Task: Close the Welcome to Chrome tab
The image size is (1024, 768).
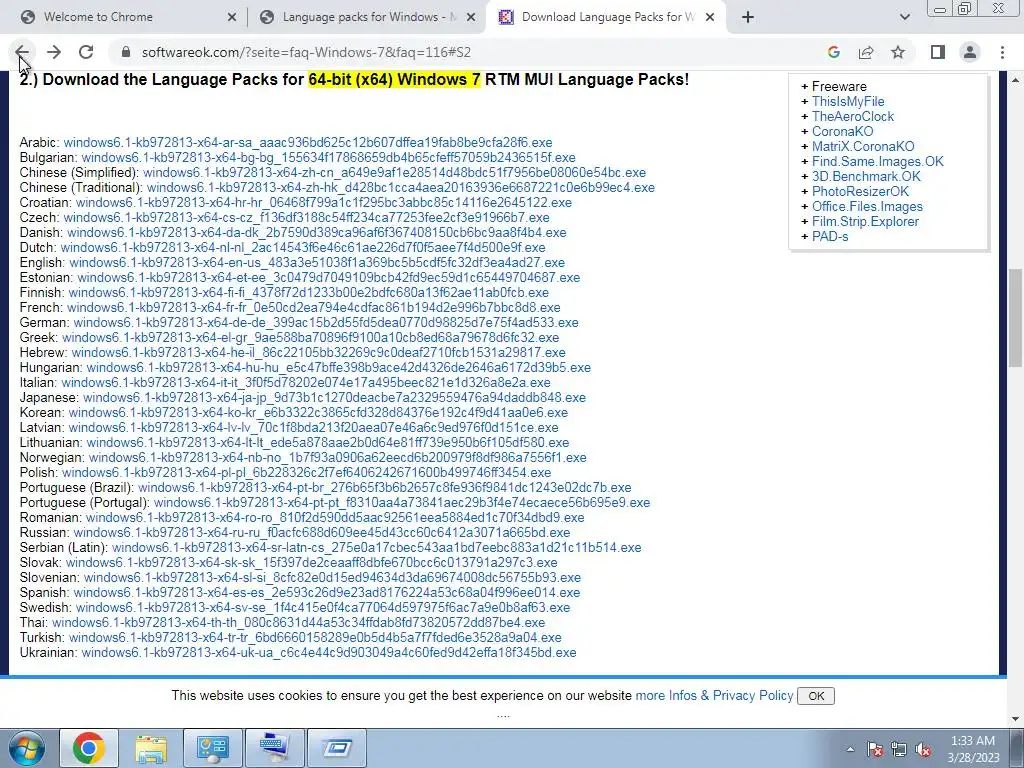Action: 232,17
